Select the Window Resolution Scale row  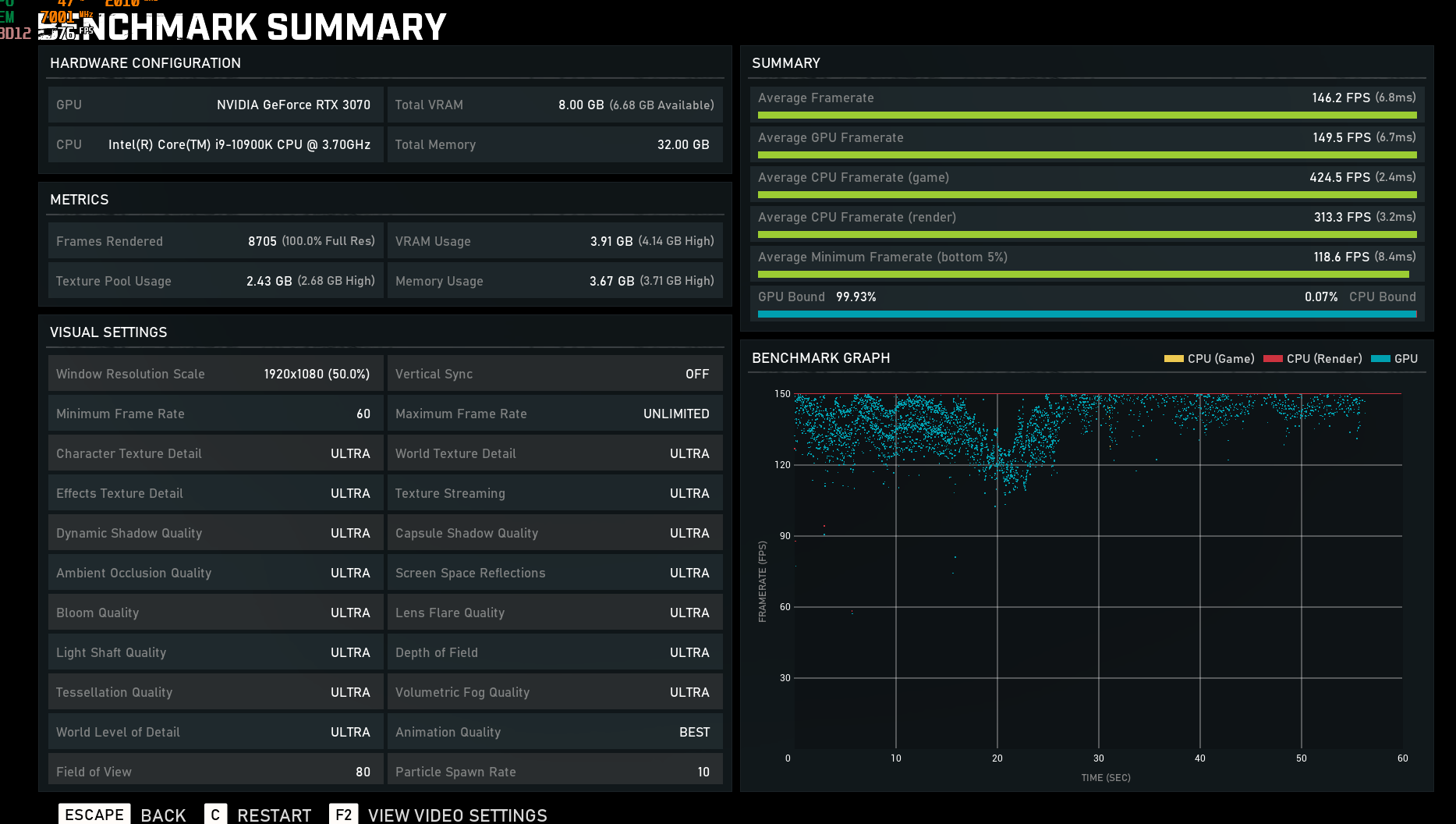coord(216,374)
